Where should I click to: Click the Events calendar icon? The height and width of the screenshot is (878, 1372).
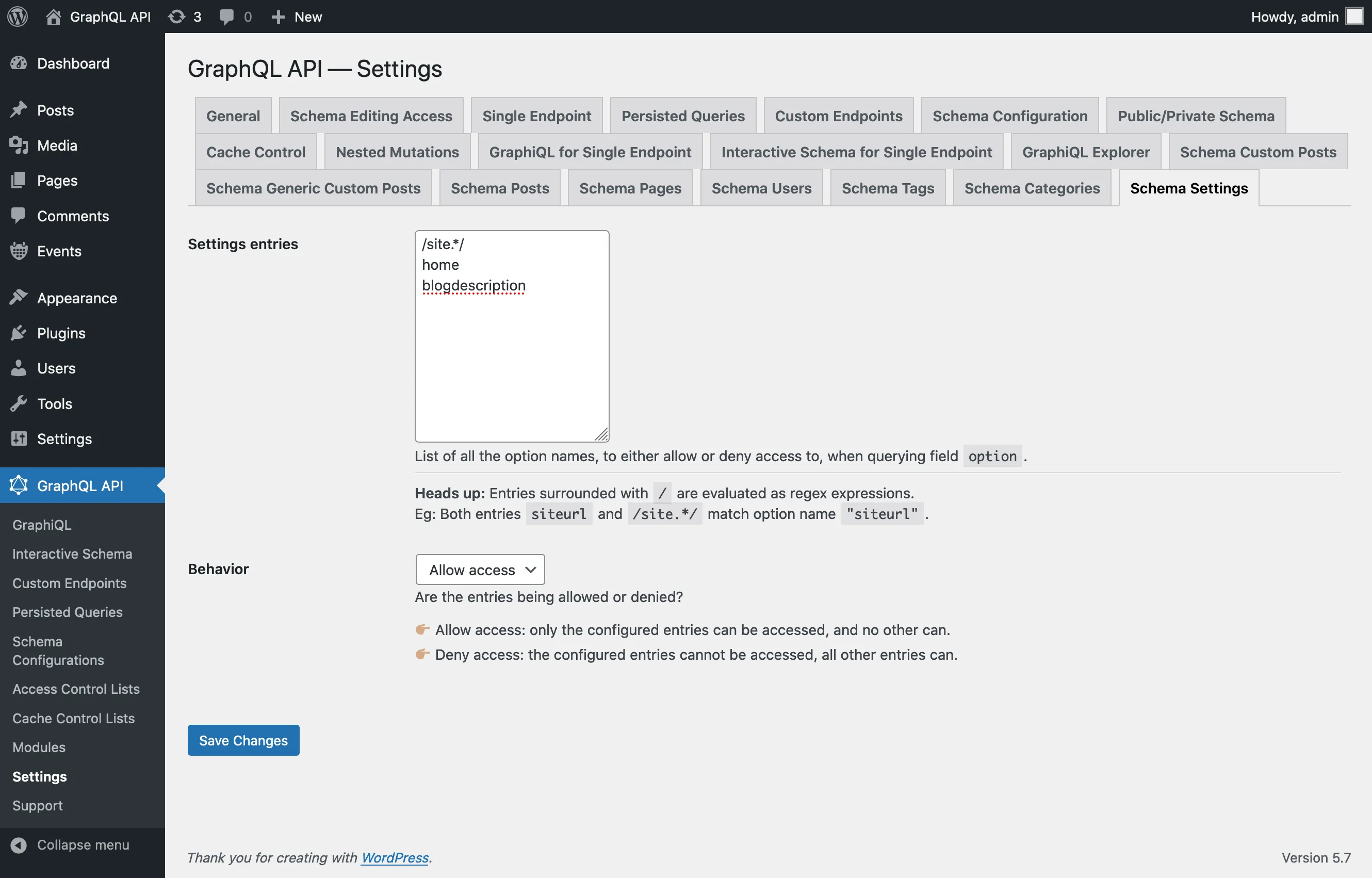(19, 251)
